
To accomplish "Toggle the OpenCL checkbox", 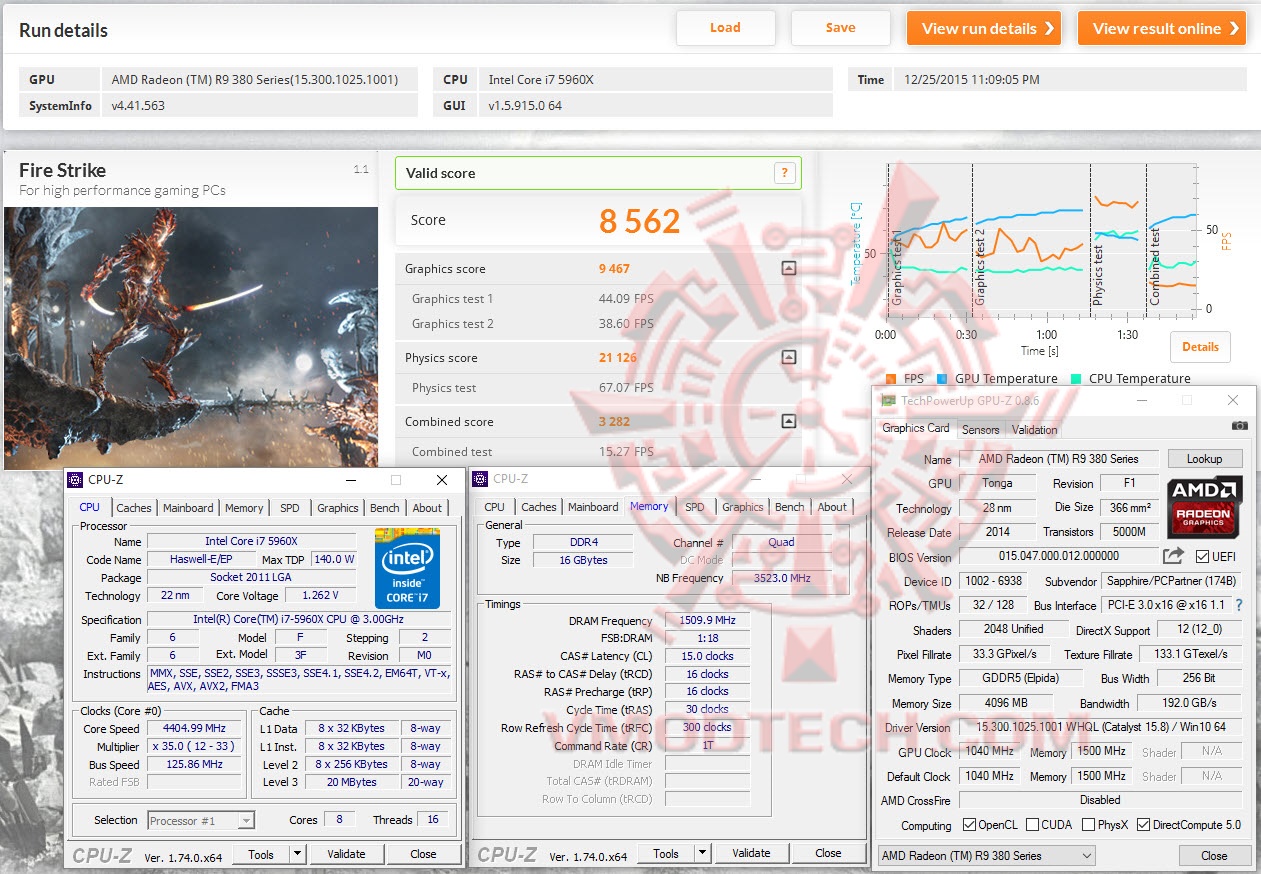I will click(x=969, y=825).
